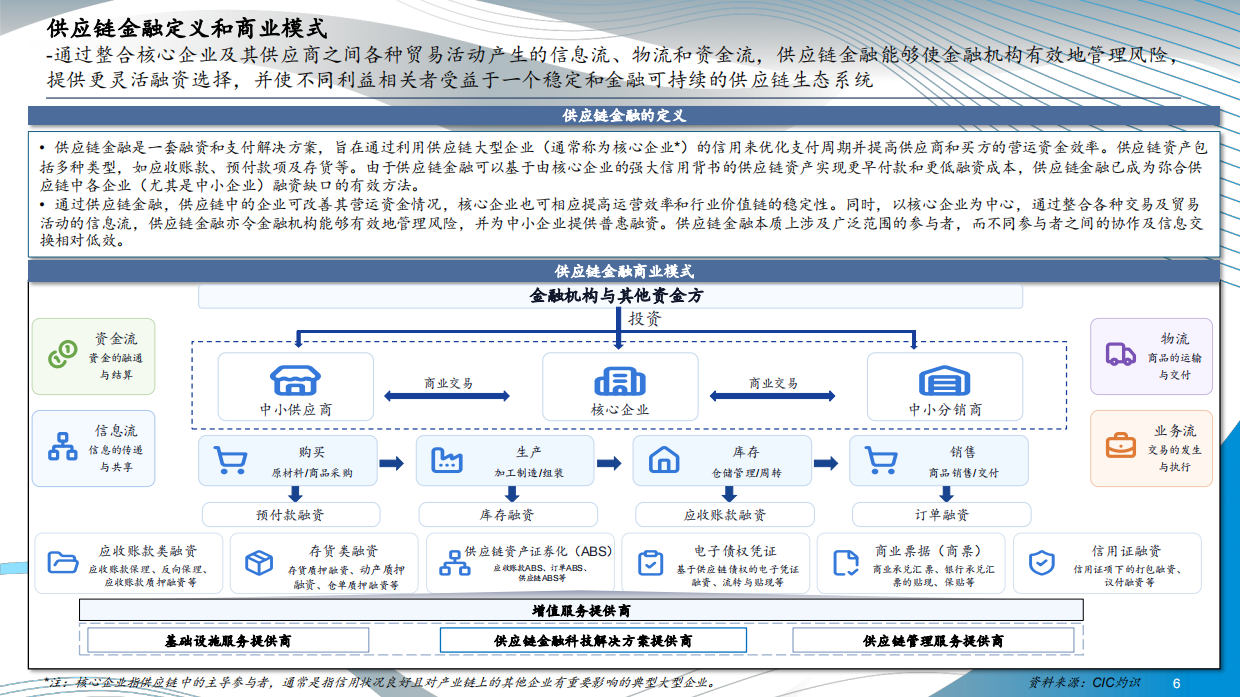Click the down arrow above 预付款融资
Image resolution: width=1240 pixels, height=697 pixels.
point(295,493)
